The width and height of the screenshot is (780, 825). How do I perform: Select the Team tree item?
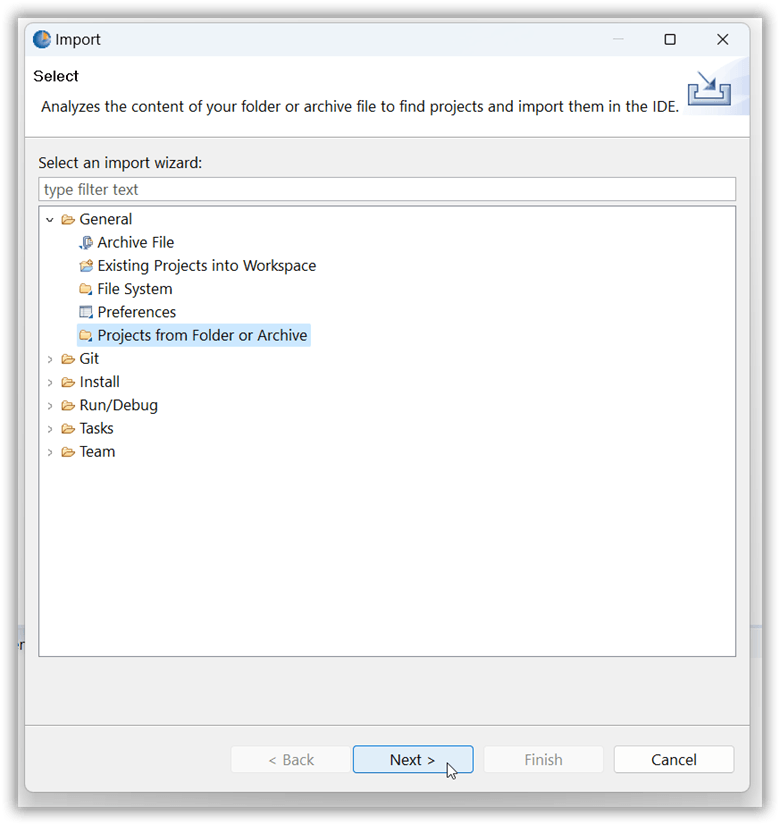(x=97, y=452)
